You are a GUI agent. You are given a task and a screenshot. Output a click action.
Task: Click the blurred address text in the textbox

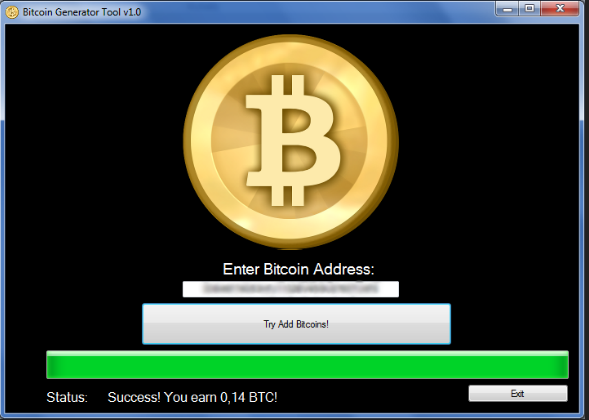[291, 289]
